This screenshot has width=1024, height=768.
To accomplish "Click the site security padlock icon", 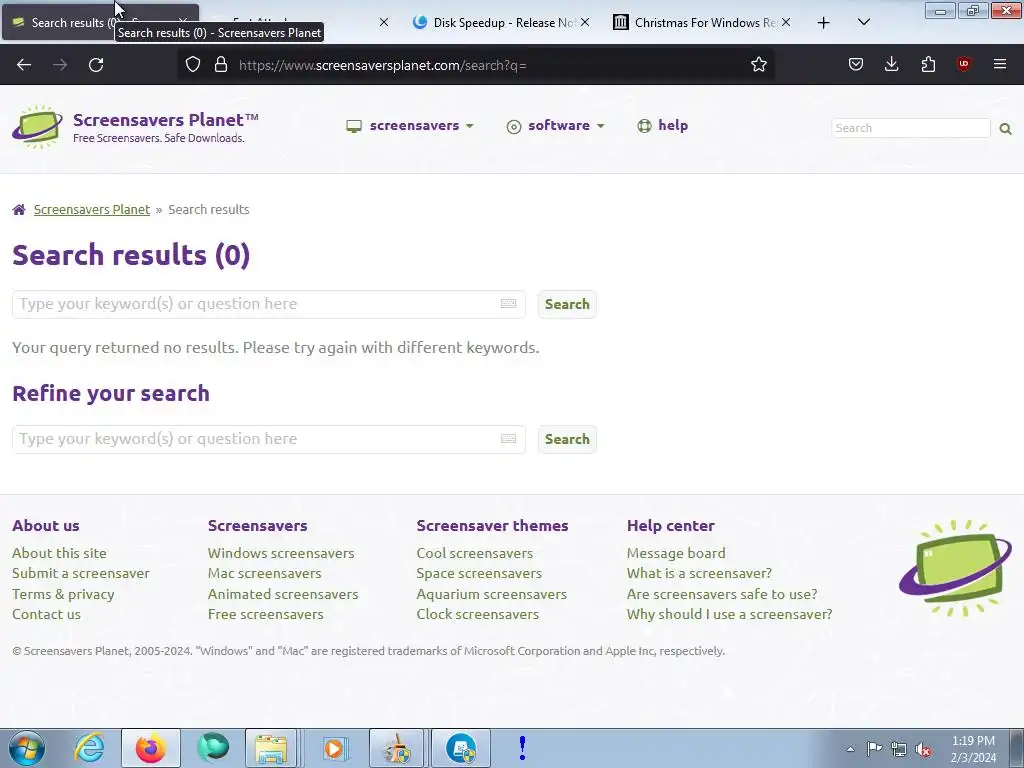I will click(x=221, y=65).
